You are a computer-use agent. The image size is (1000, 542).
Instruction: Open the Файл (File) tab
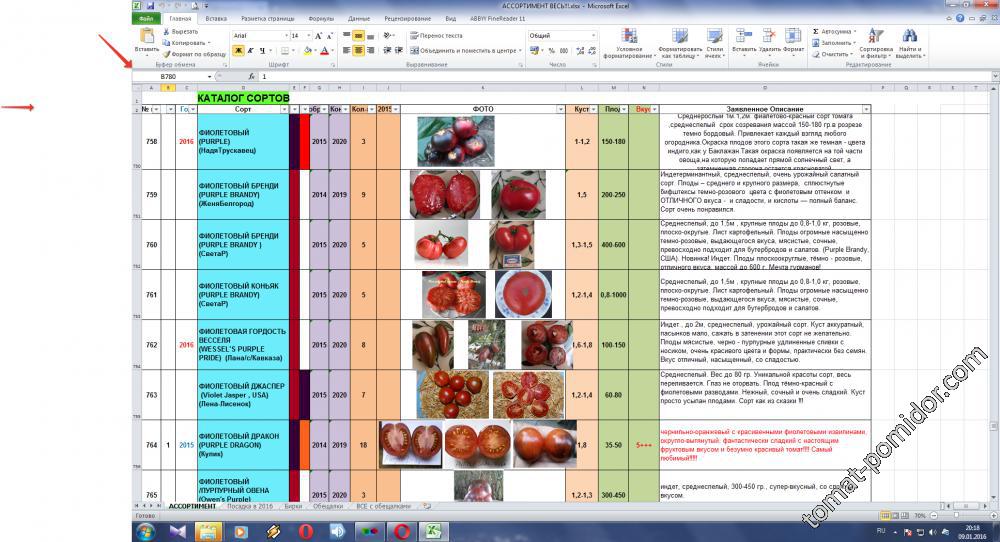[x=146, y=18]
